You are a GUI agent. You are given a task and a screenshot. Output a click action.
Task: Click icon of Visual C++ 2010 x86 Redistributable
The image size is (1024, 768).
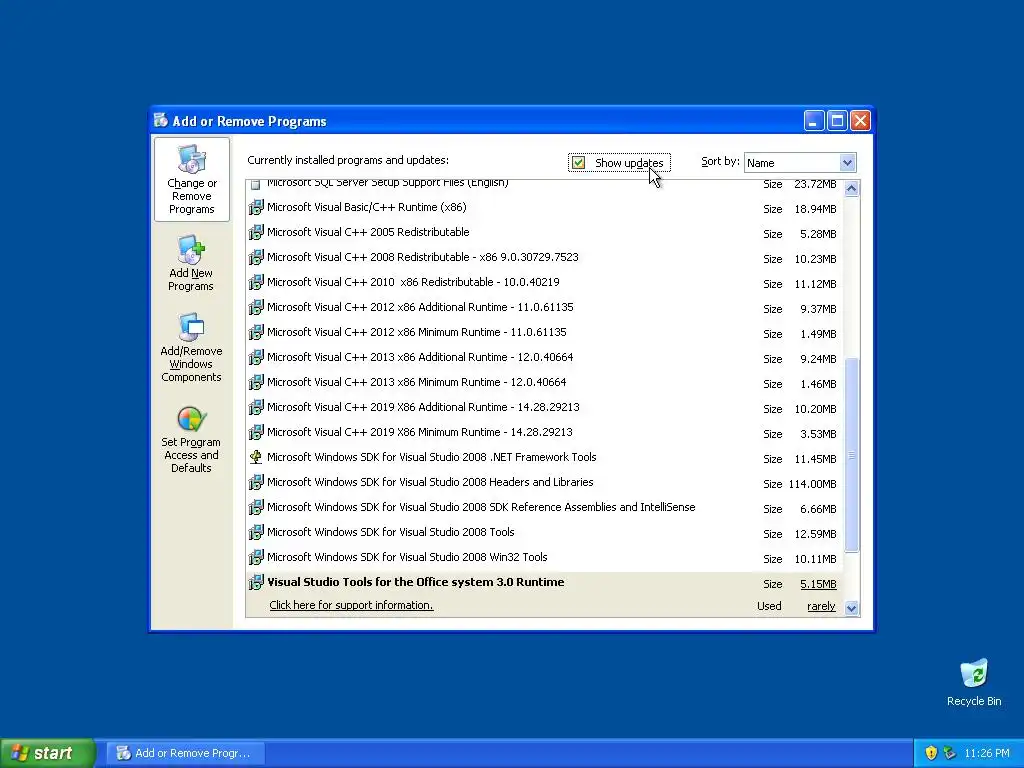coord(256,283)
